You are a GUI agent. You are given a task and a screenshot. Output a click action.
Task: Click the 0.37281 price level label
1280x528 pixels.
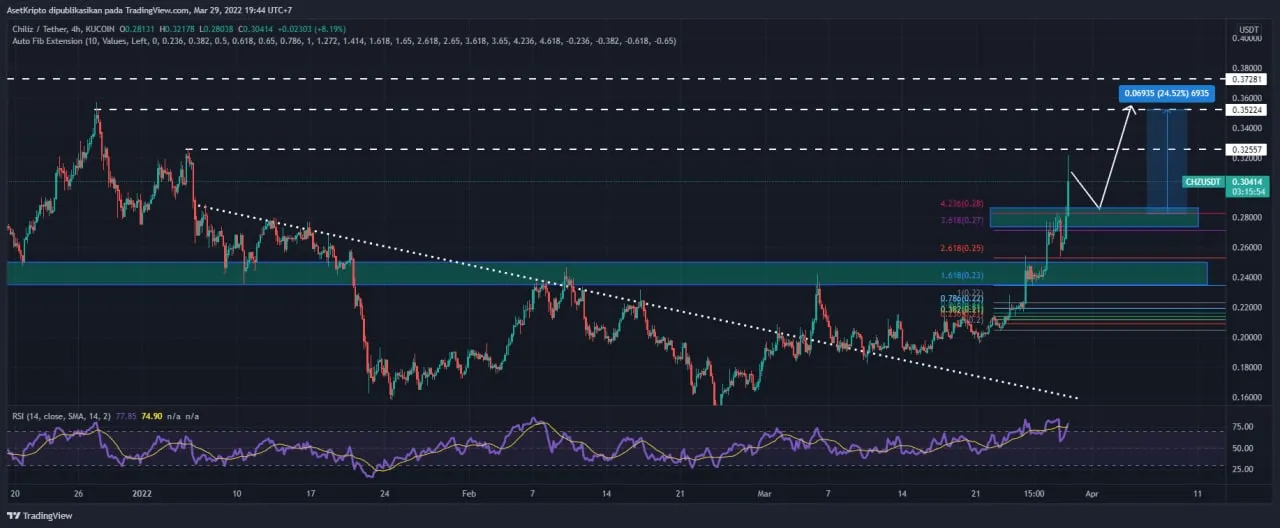click(1249, 78)
